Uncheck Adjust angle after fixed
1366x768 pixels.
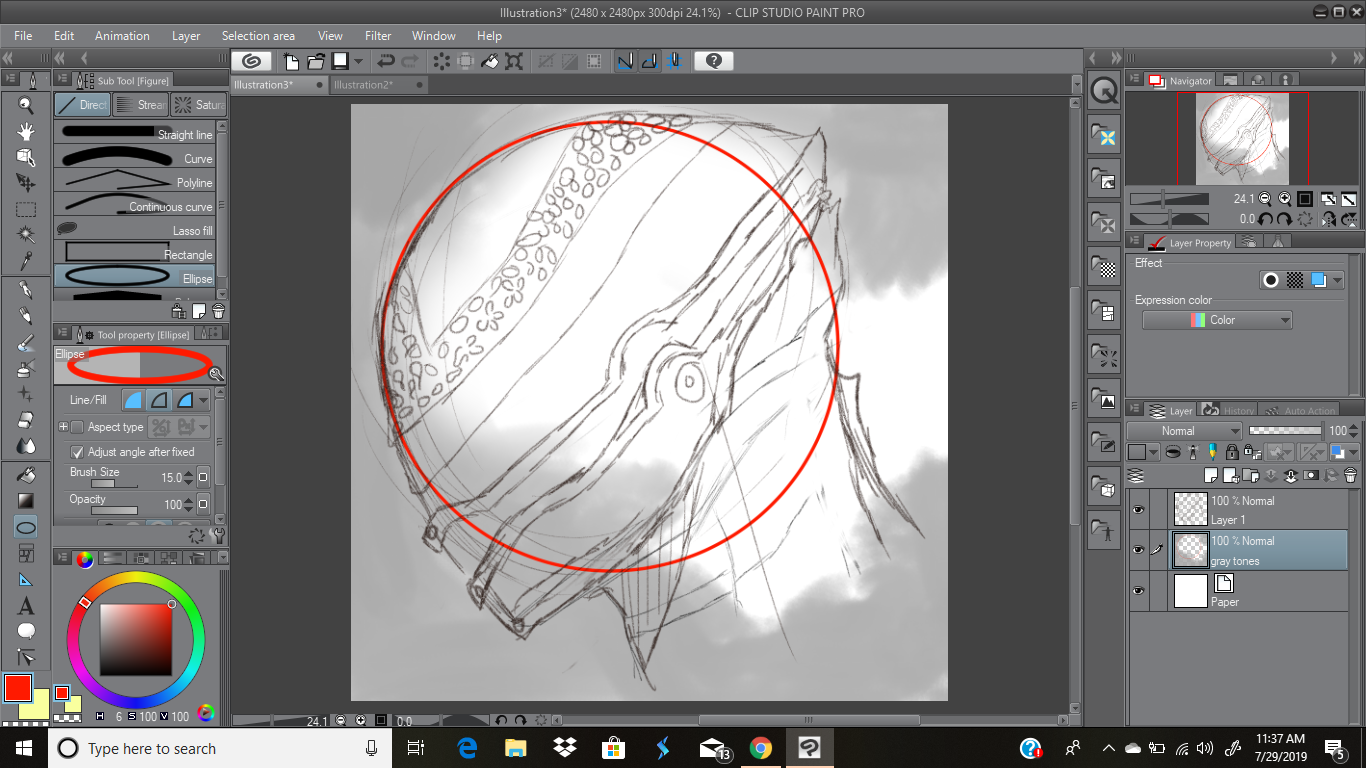(x=78, y=452)
